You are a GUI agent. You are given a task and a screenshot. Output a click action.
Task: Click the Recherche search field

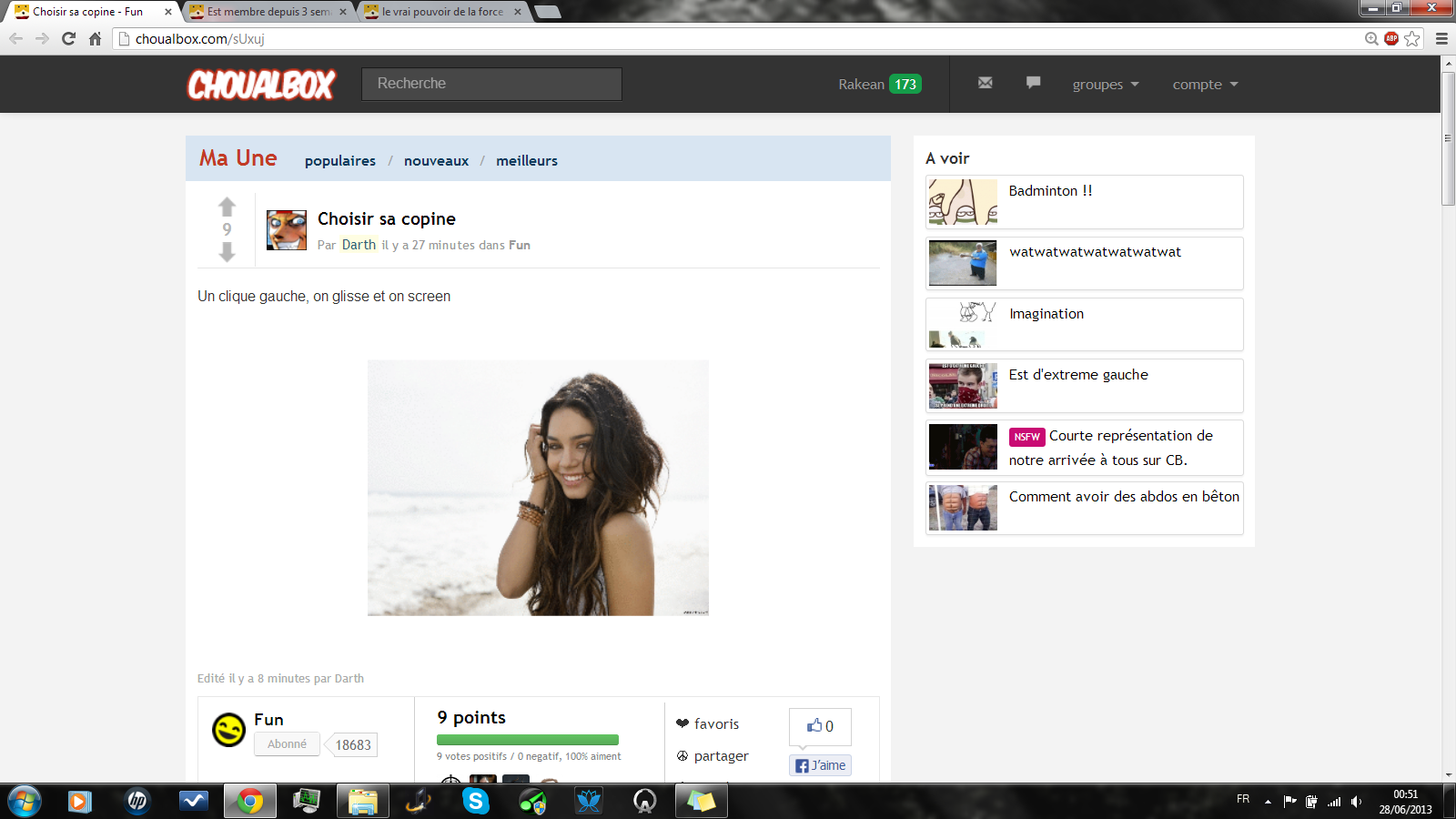491,84
